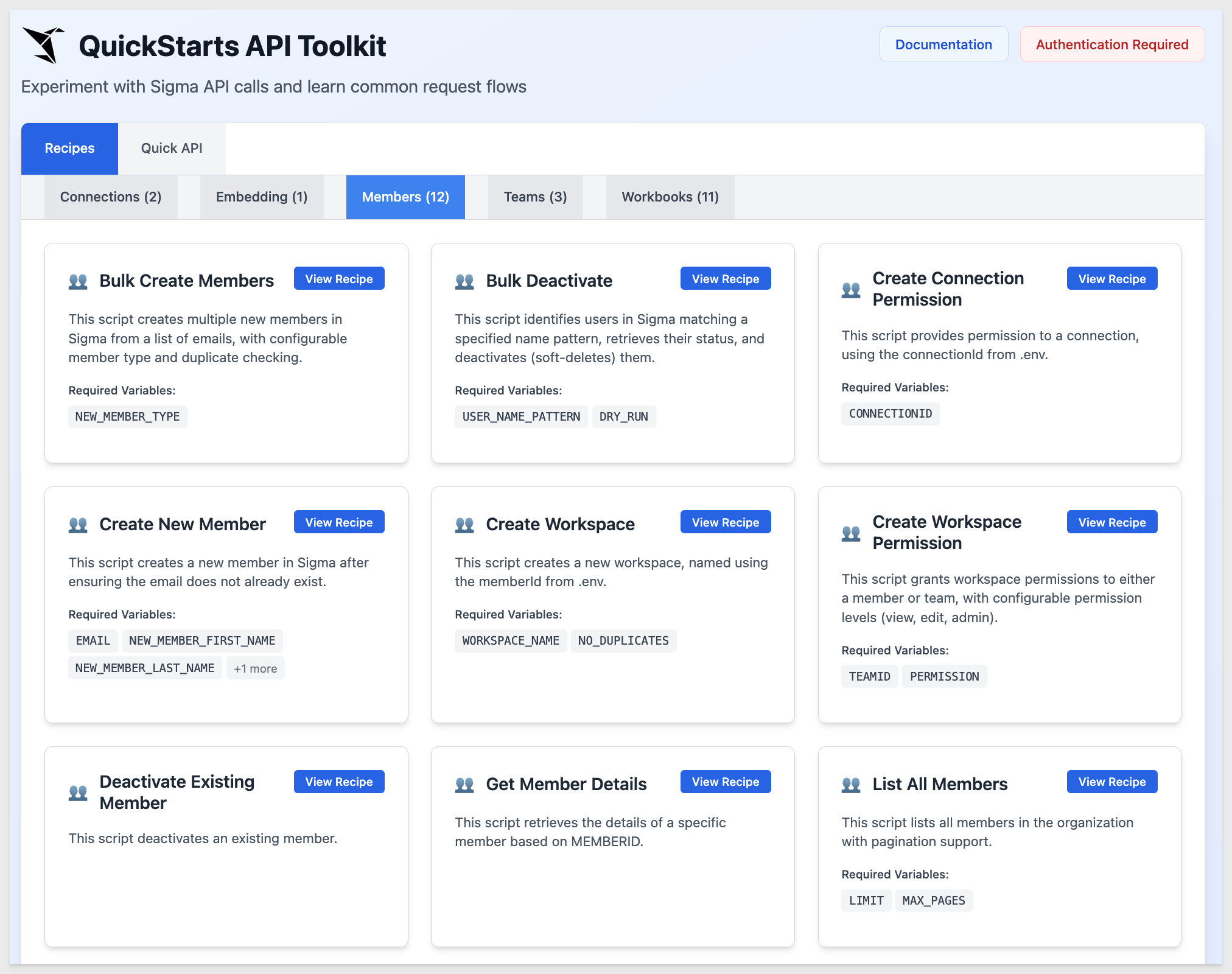This screenshot has height=974, width=1232.
Task: Switch to the Quick API tab
Action: (x=172, y=149)
